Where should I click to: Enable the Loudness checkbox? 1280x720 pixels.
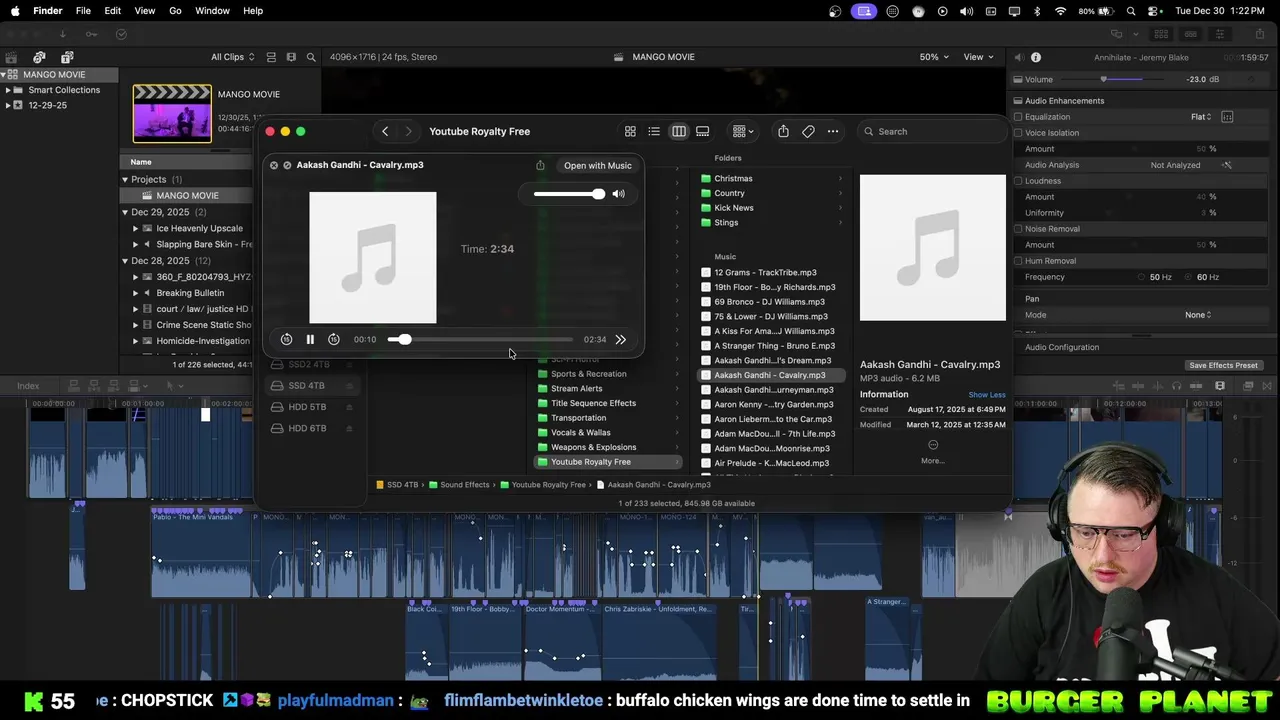click(1018, 181)
